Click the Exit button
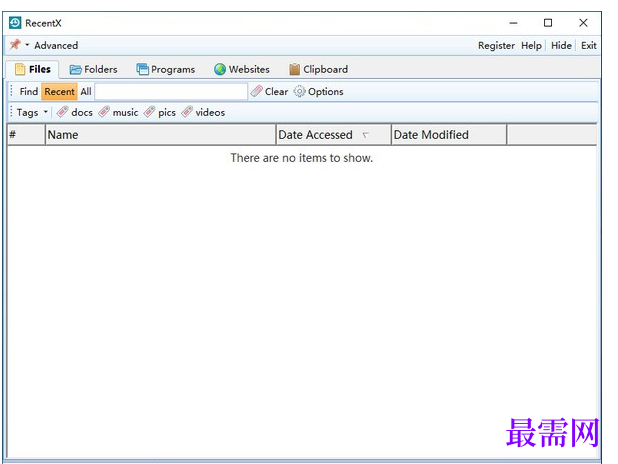This screenshot has height=464, width=618. coord(588,46)
